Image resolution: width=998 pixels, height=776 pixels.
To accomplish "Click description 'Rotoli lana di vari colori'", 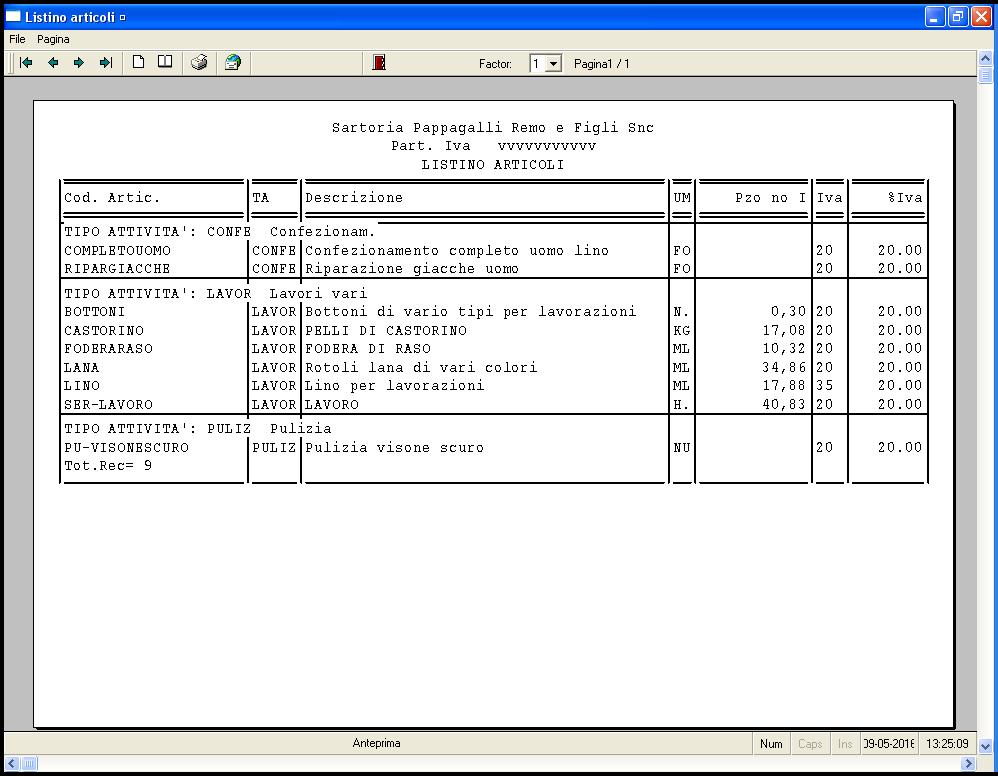I will tap(421, 368).
